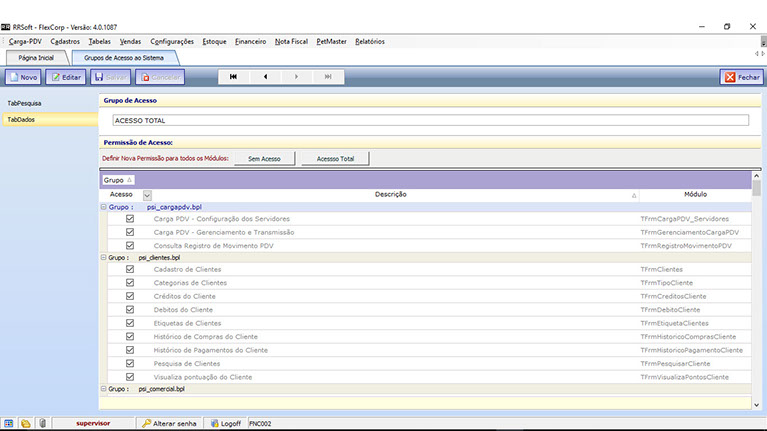Click the permissions list vertical scrollbar
This screenshot has height=431, width=767.
tap(756, 290)
